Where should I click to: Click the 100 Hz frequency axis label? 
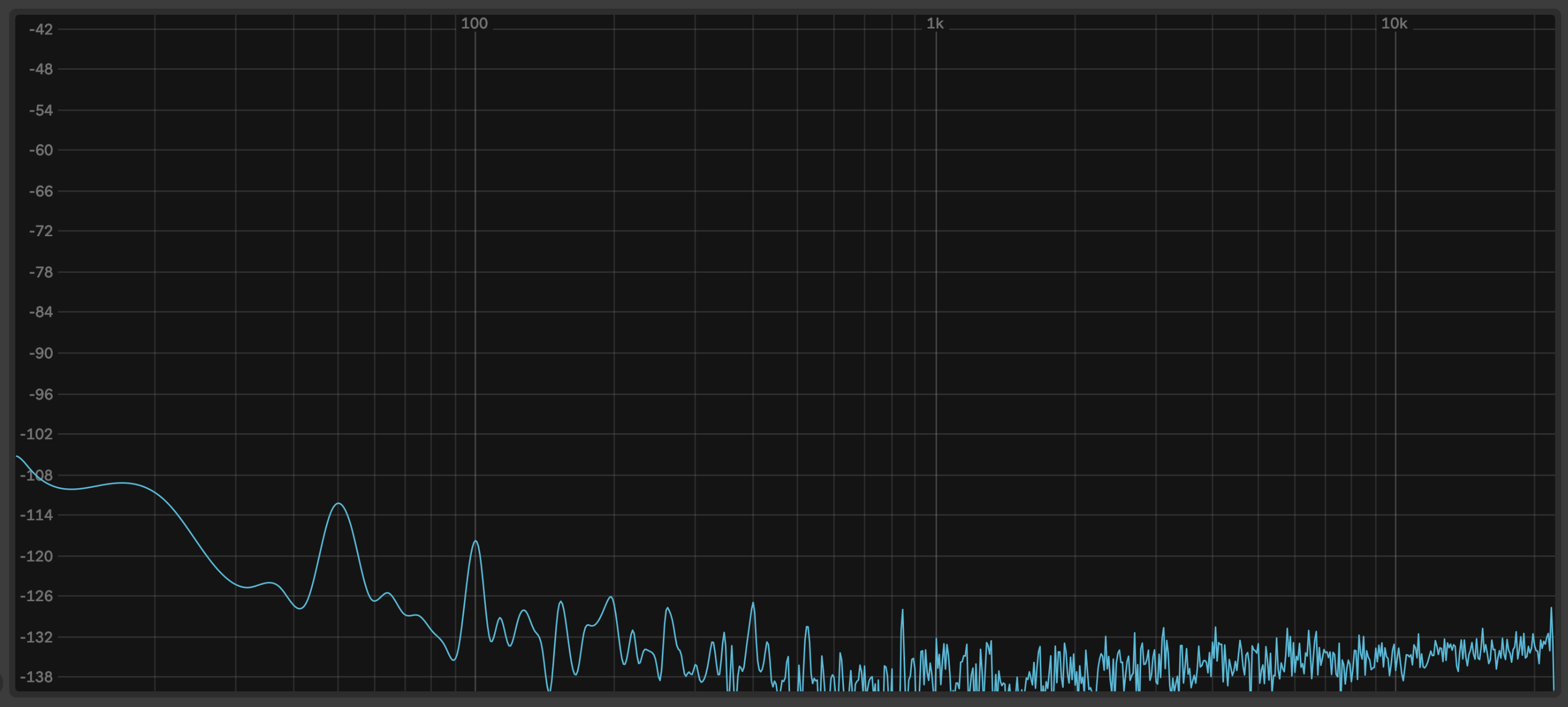(x=474, y=24)
